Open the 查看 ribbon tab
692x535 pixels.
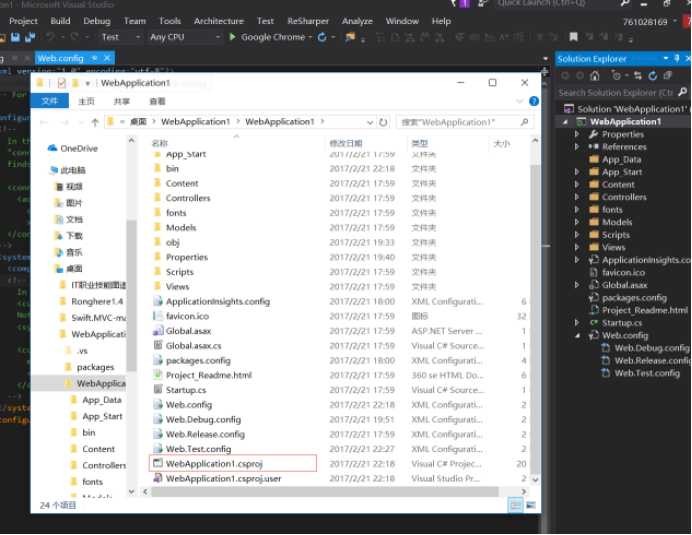point(157,101)
